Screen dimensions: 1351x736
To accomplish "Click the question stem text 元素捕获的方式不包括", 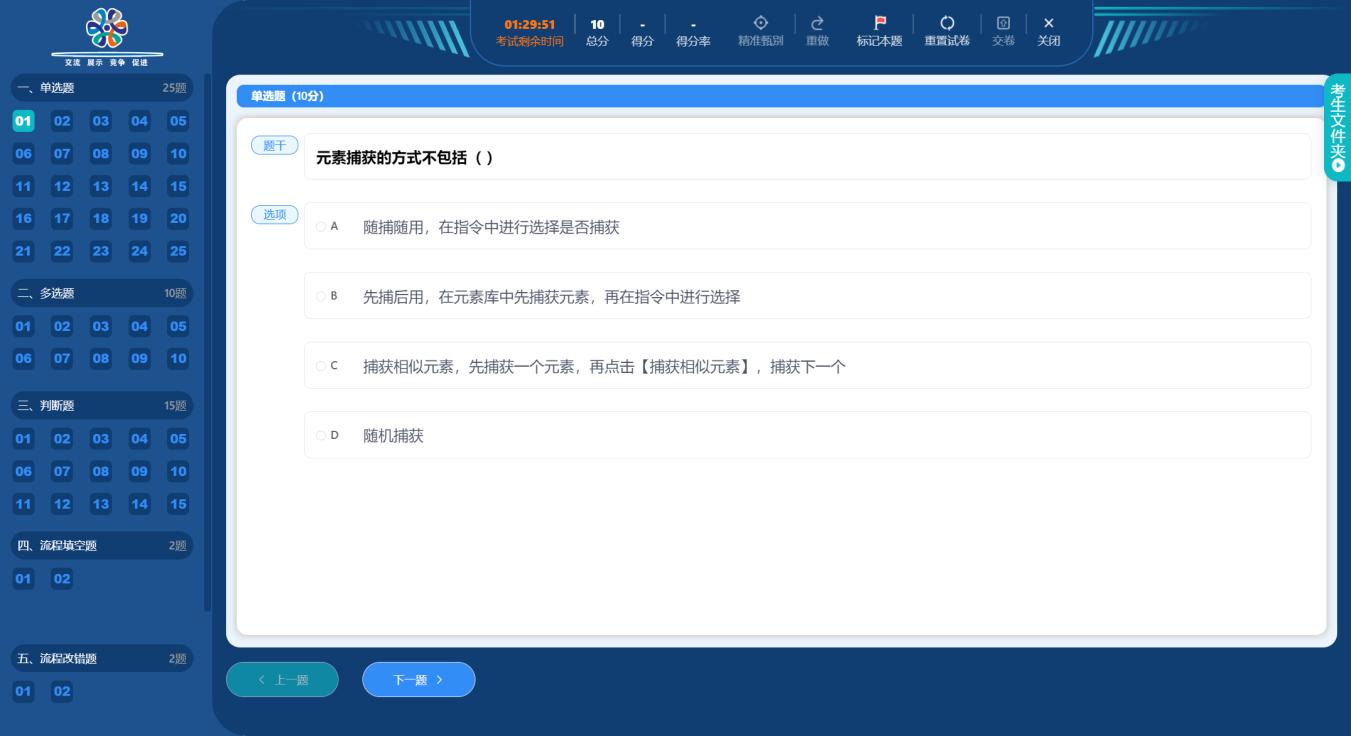I will click(404, 158).
